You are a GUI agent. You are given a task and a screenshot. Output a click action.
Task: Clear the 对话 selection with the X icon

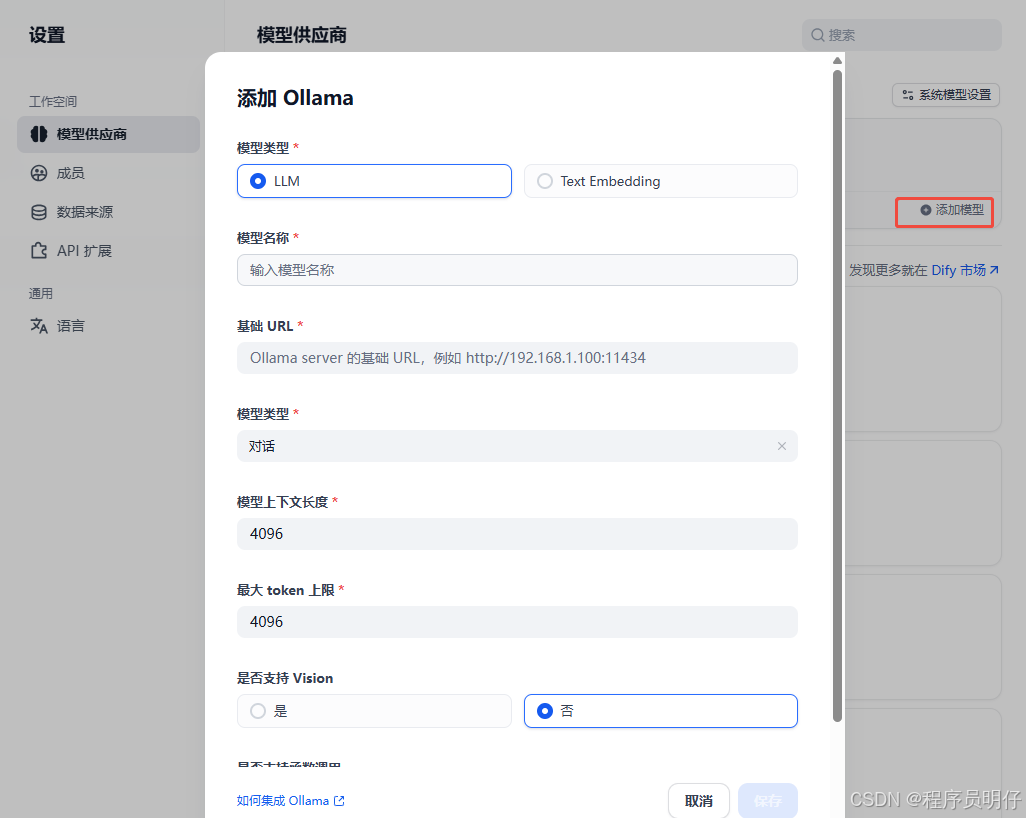coord(781,446)
